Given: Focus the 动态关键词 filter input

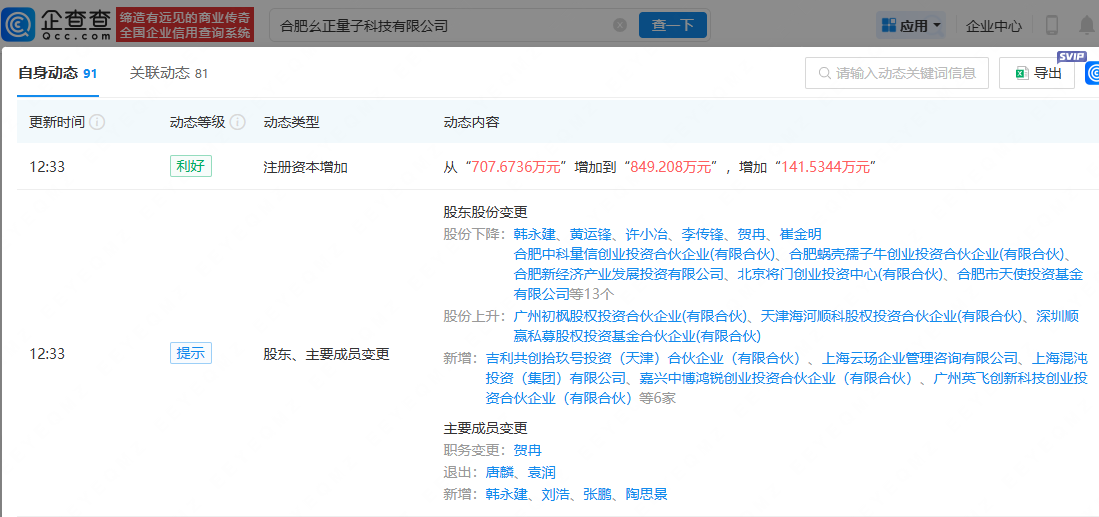Looking at the screenshot, I should [906, 73].
